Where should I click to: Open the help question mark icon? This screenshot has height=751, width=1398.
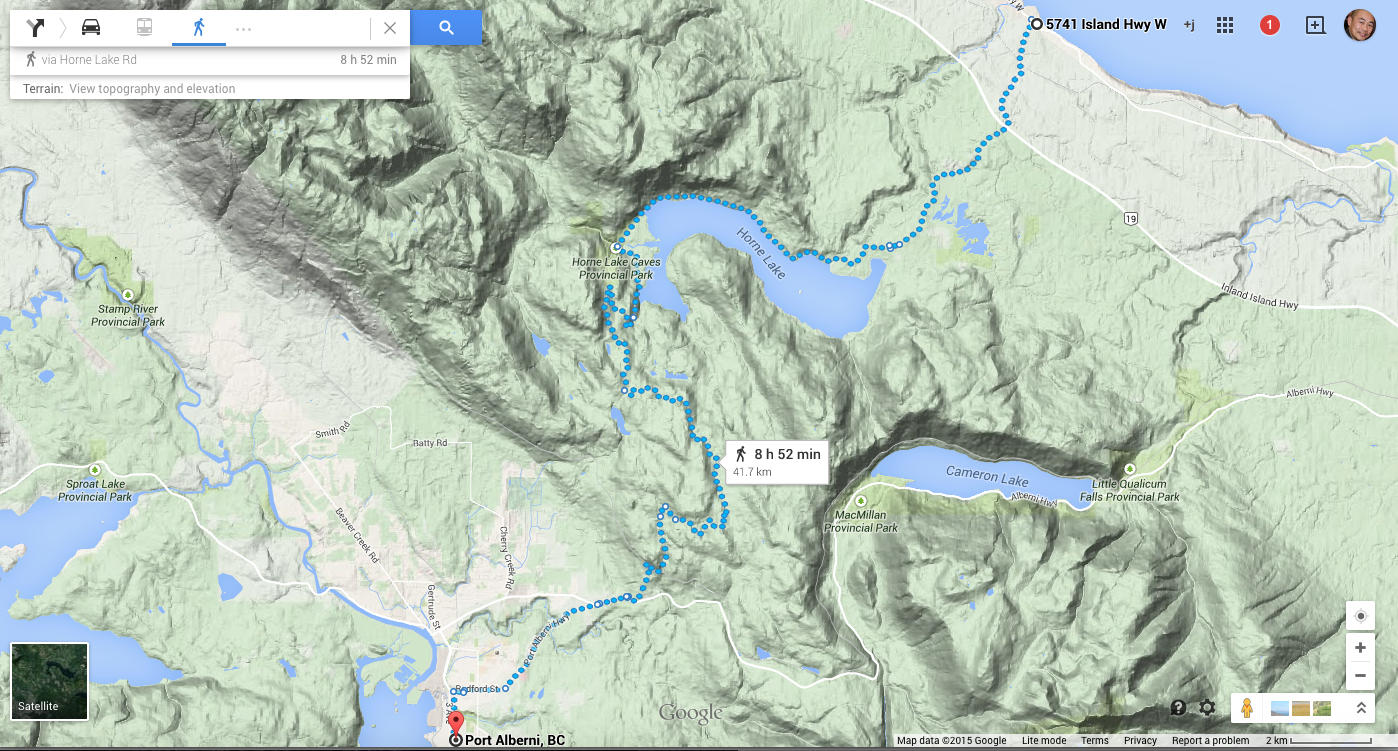pos(1178,708)
